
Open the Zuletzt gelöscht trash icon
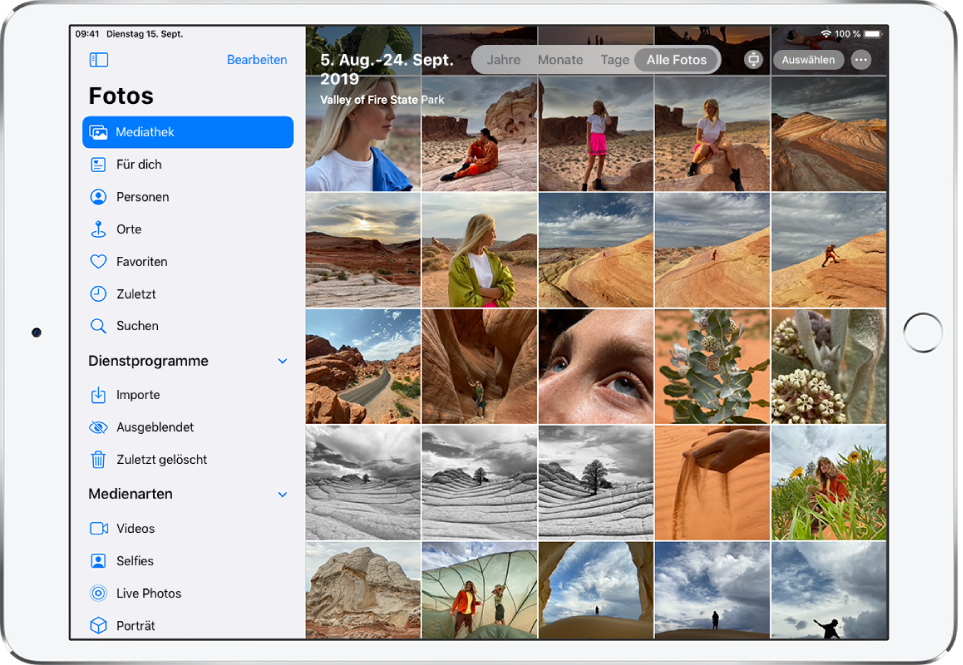click(100, 459)
